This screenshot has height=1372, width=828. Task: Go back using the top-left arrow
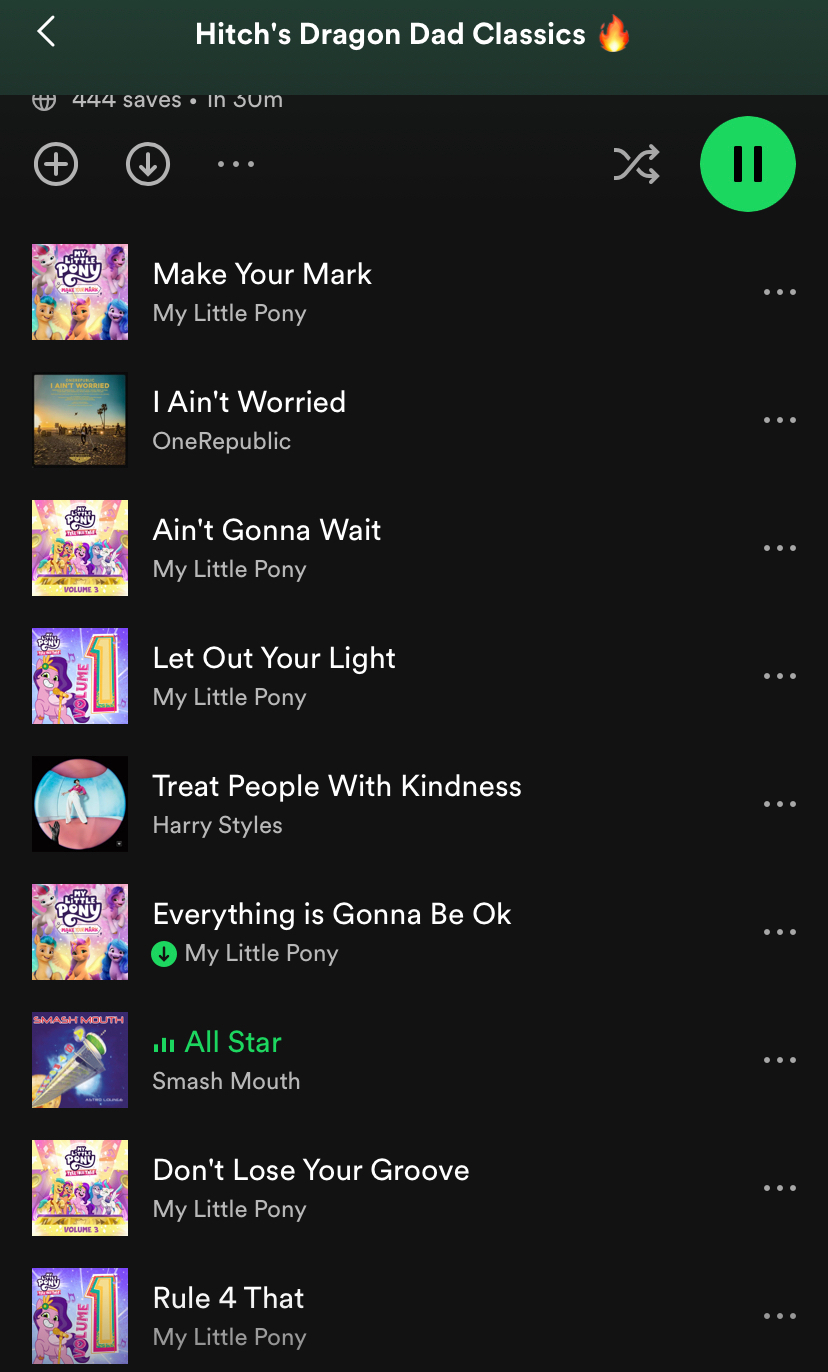pyautogui.click(x=45, y=32)
